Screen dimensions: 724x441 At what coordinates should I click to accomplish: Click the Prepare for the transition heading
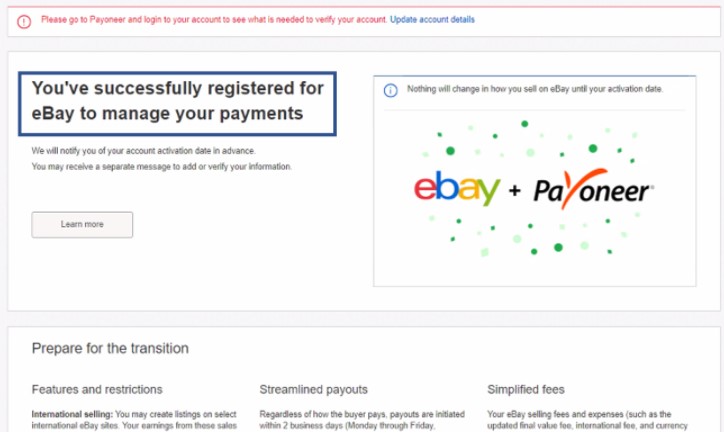tap(110, 348)
